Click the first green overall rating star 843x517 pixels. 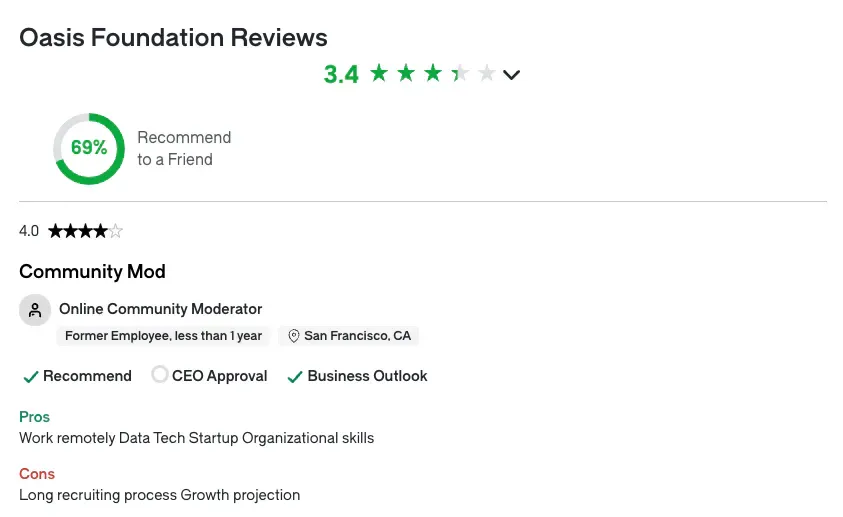pos(379,73)
